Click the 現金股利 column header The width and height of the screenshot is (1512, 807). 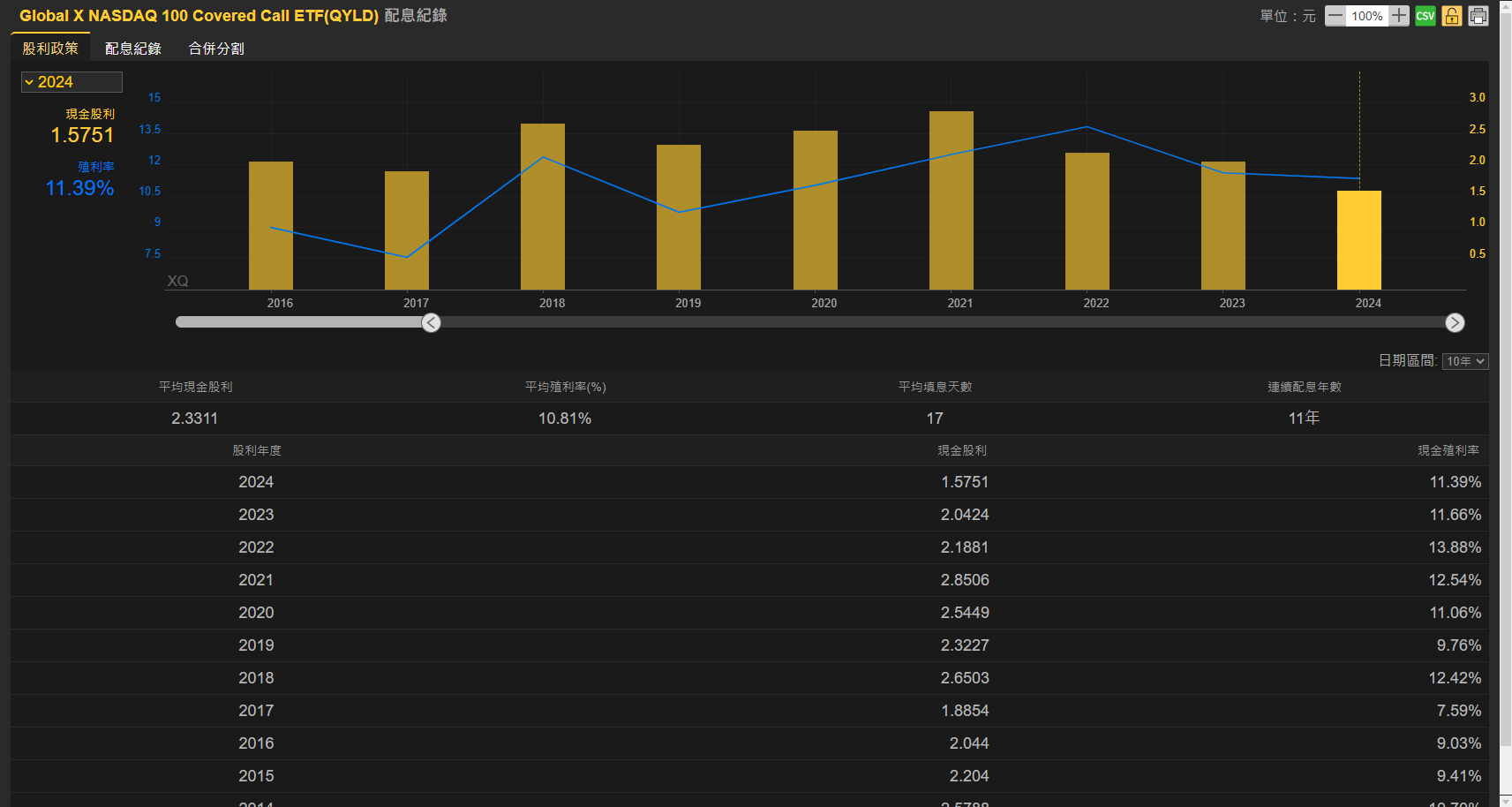pos(962,450)
